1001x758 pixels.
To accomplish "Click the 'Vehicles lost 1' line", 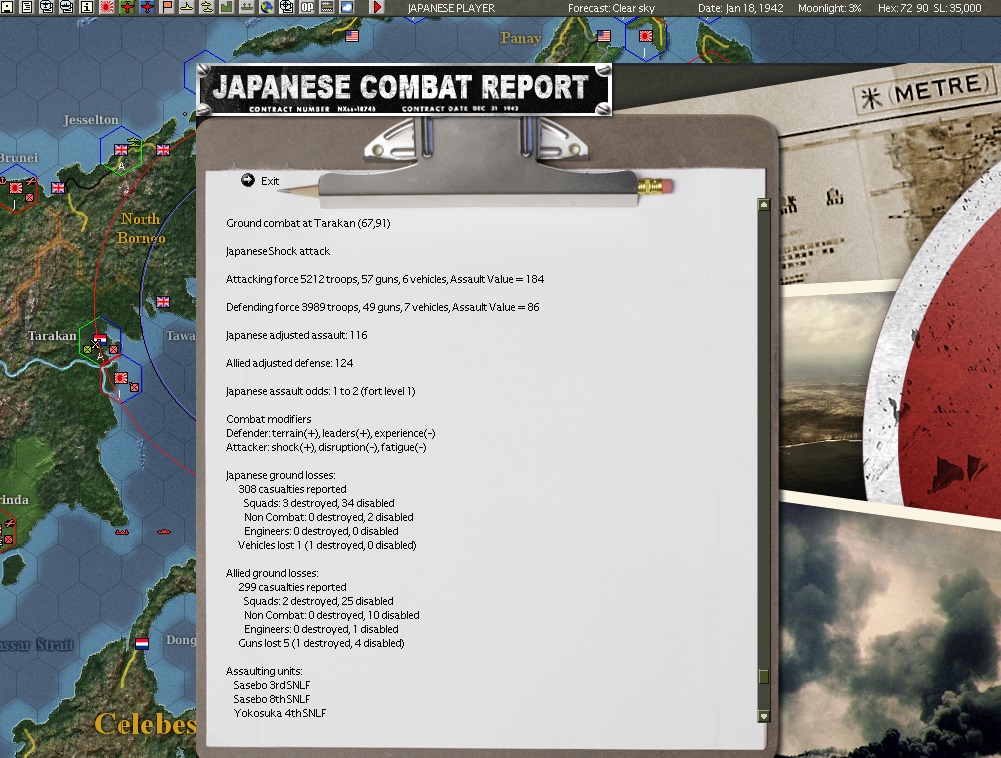I will pyautogui.click(x=327, y=545).
